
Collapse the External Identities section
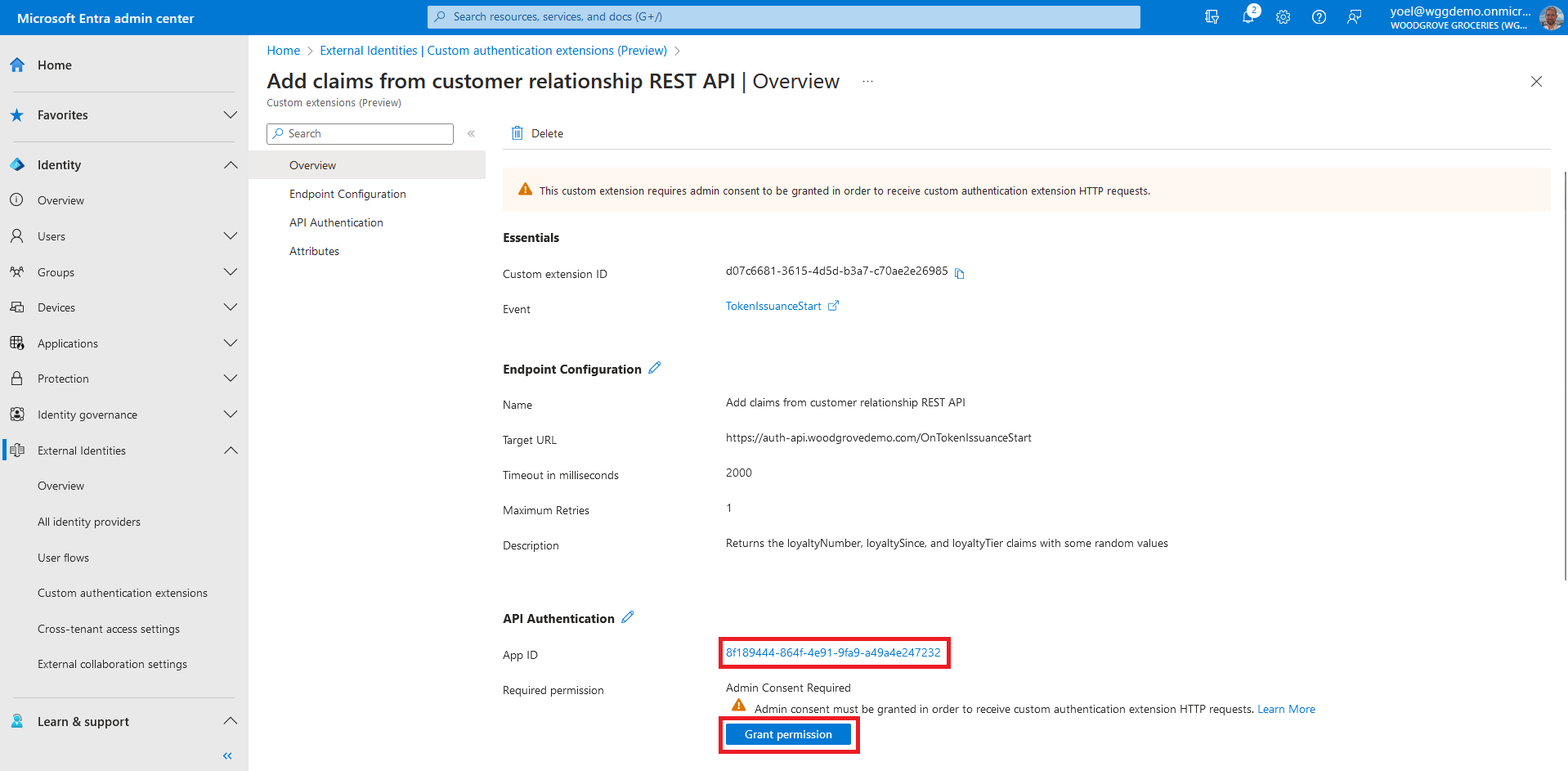pyautogui.click(x=231, y=450)
